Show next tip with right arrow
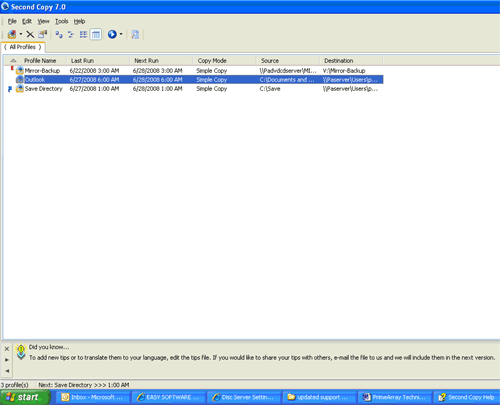 7,360
